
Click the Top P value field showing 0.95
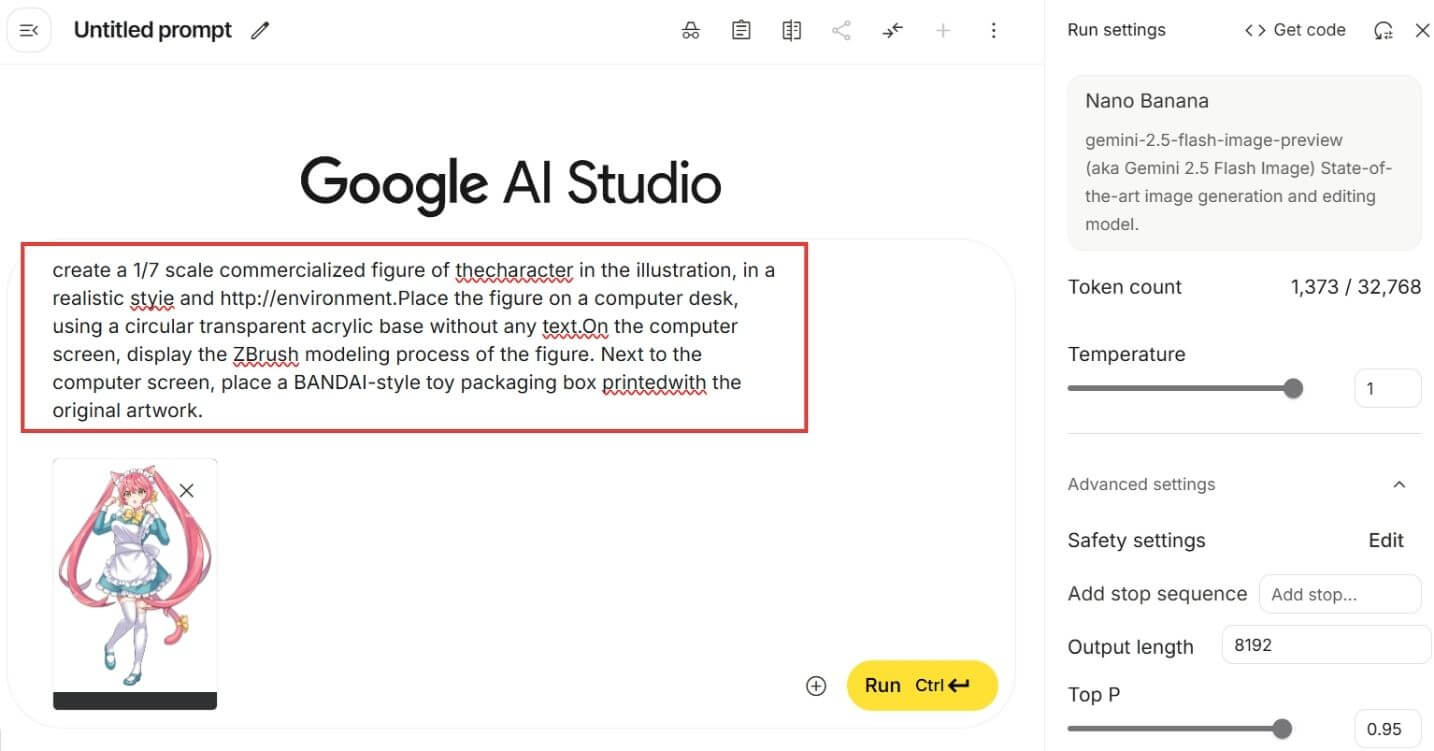point(1387,729)
